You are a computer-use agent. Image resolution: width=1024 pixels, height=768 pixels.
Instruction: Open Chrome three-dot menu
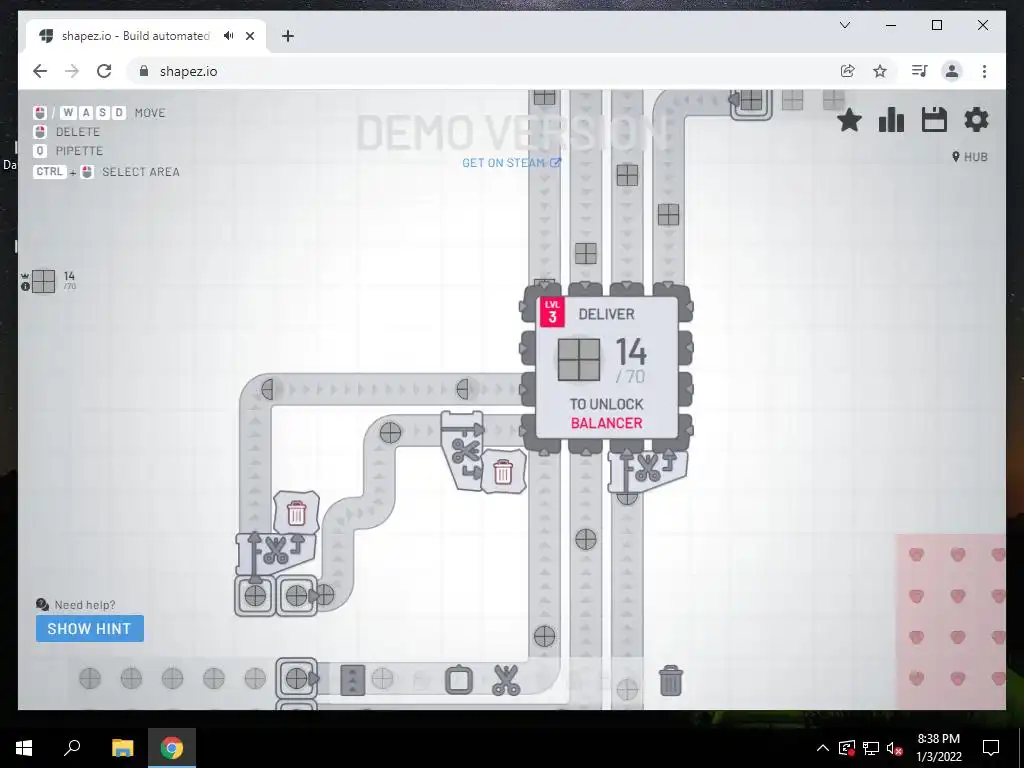pos(984,71)
